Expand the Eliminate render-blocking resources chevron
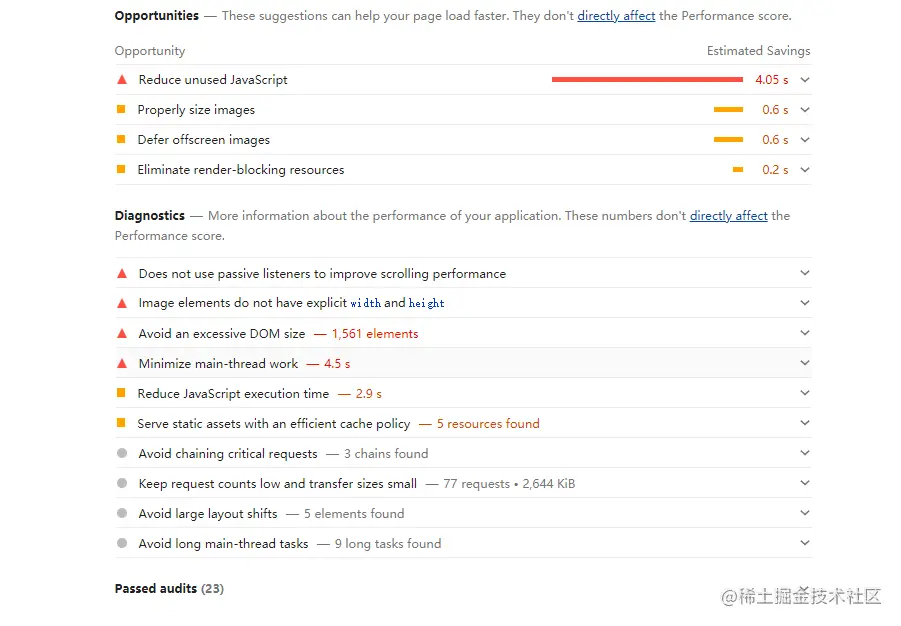901x626 pixels. [805, 170]
